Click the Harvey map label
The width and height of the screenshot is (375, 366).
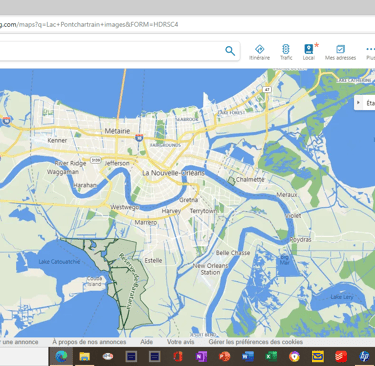coord(171,211)
